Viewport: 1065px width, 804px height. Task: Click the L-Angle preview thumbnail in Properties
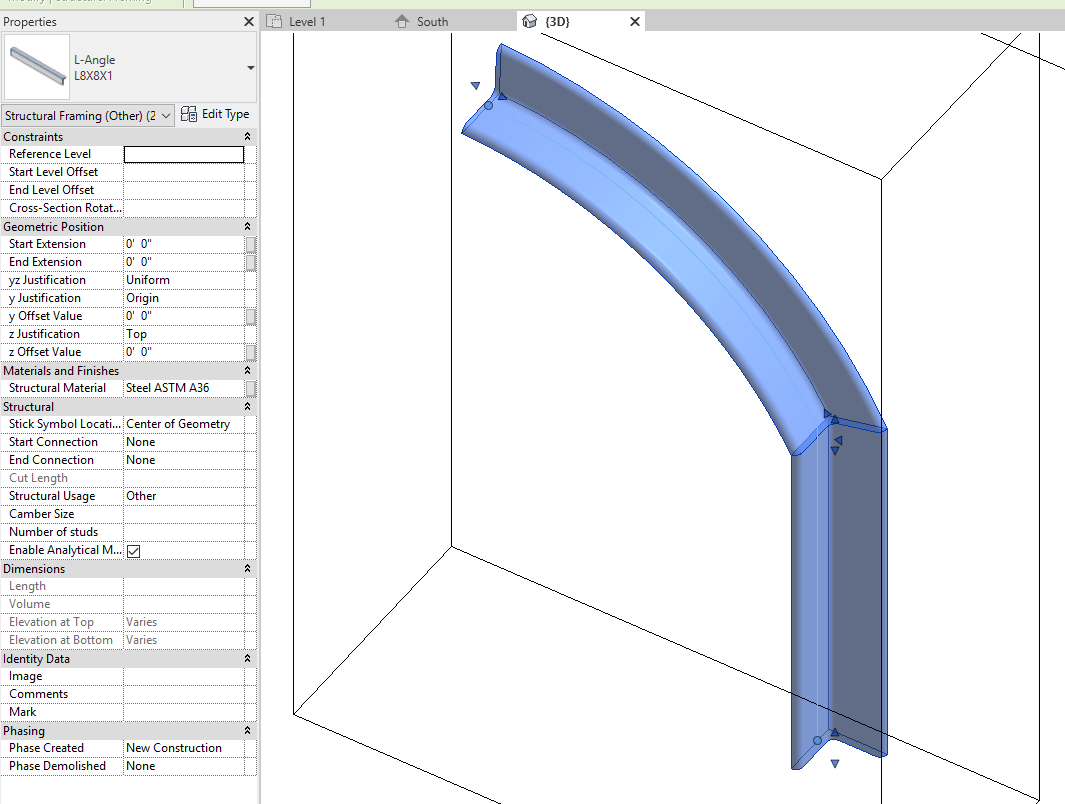pos(37,68)
